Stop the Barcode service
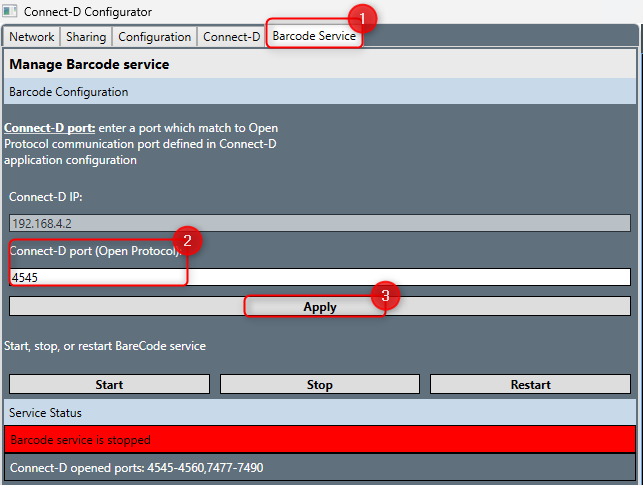643x485 pixels. click(320, 384)
